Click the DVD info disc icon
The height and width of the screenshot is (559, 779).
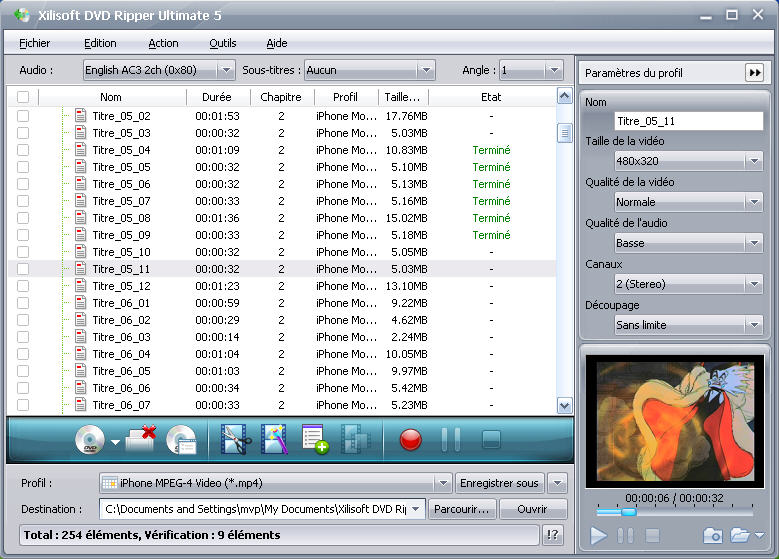182,440
